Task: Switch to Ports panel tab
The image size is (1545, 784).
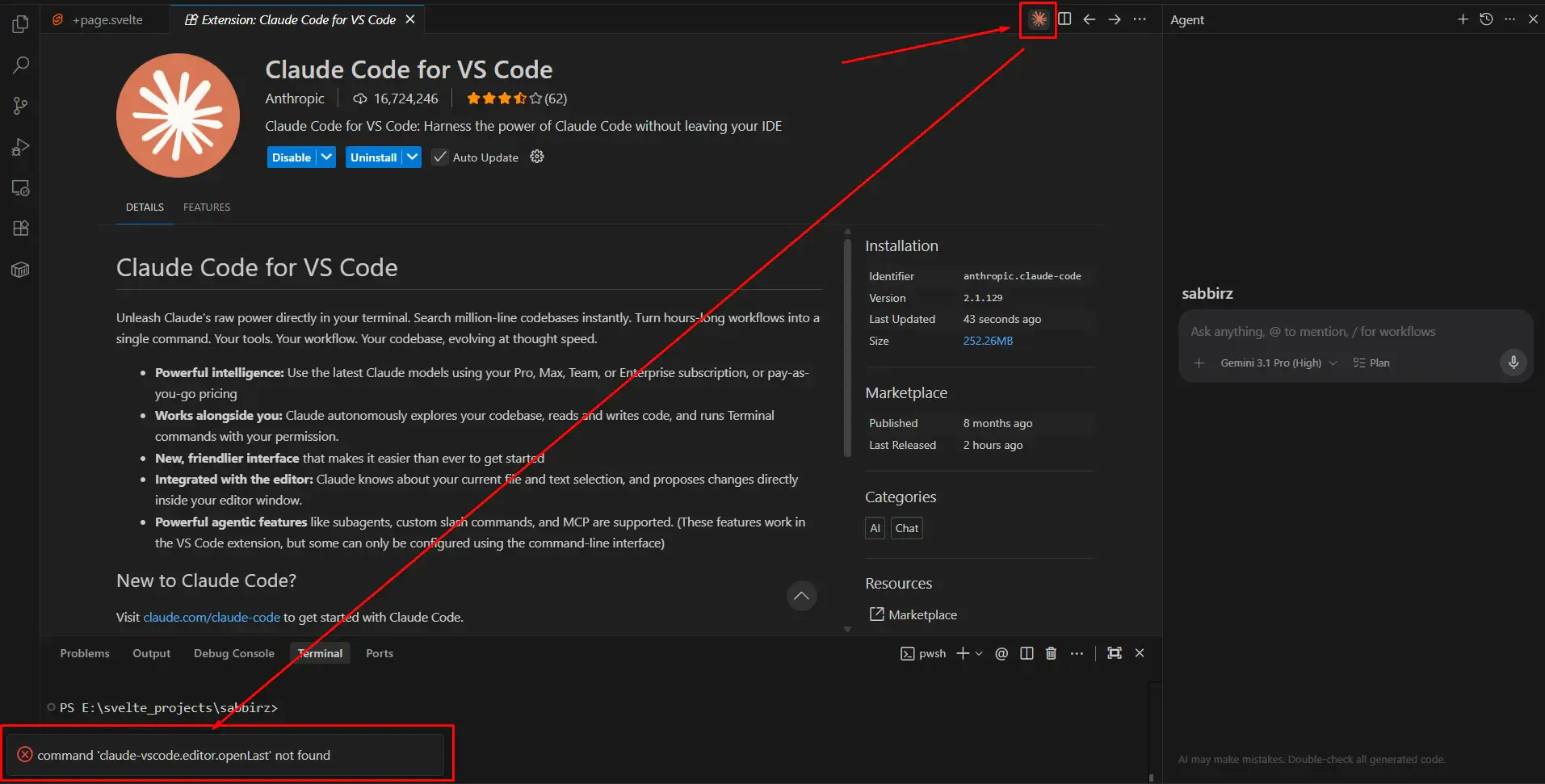Action: pyautogui.click(x=380, y=653)
